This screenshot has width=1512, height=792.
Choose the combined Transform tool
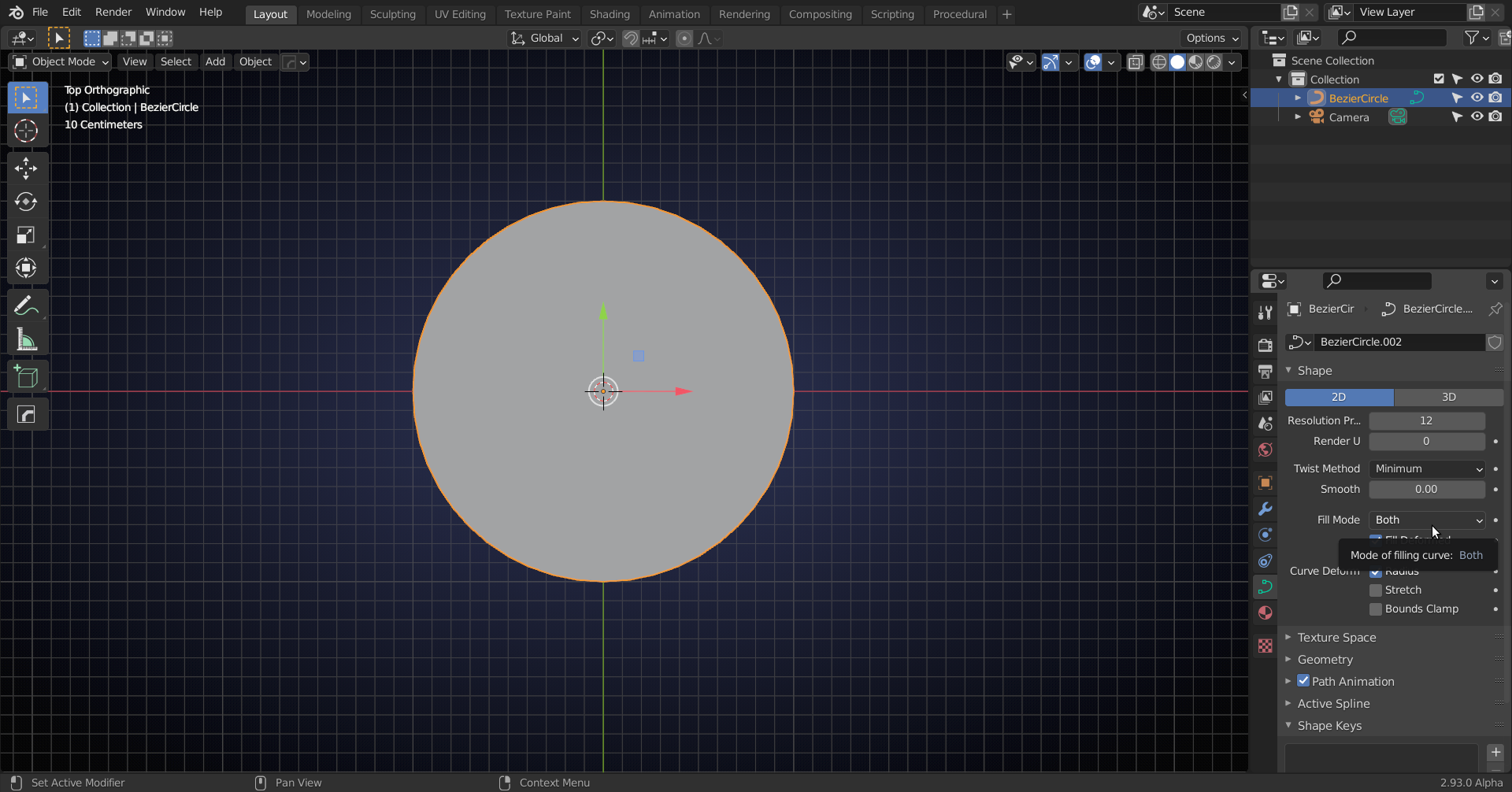pyautogui.click(x=26, y=268)
